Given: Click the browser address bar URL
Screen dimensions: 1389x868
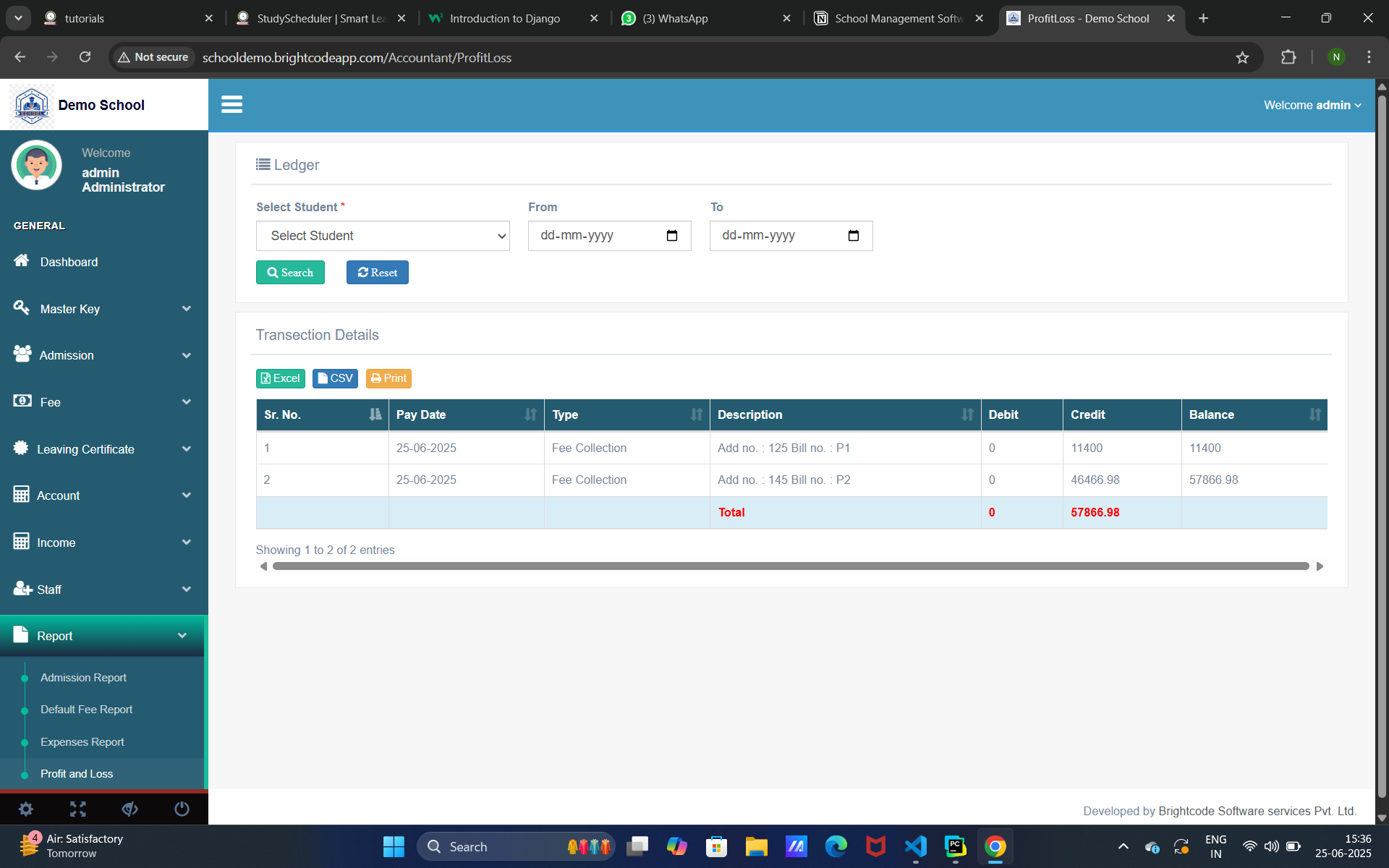Looking at the screenshot, I should click(357, 57).
